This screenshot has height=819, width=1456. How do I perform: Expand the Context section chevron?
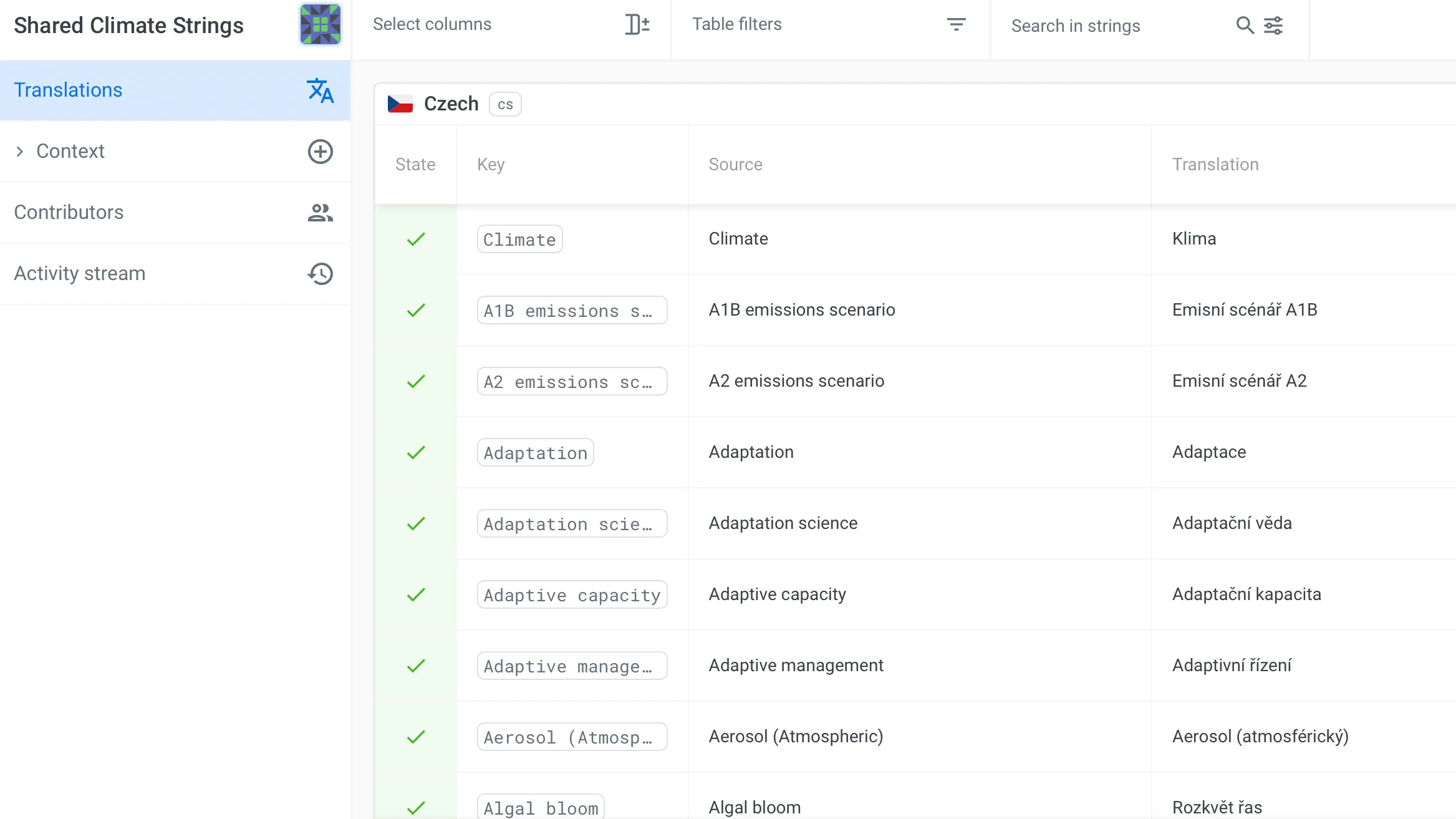click(20, 152)
